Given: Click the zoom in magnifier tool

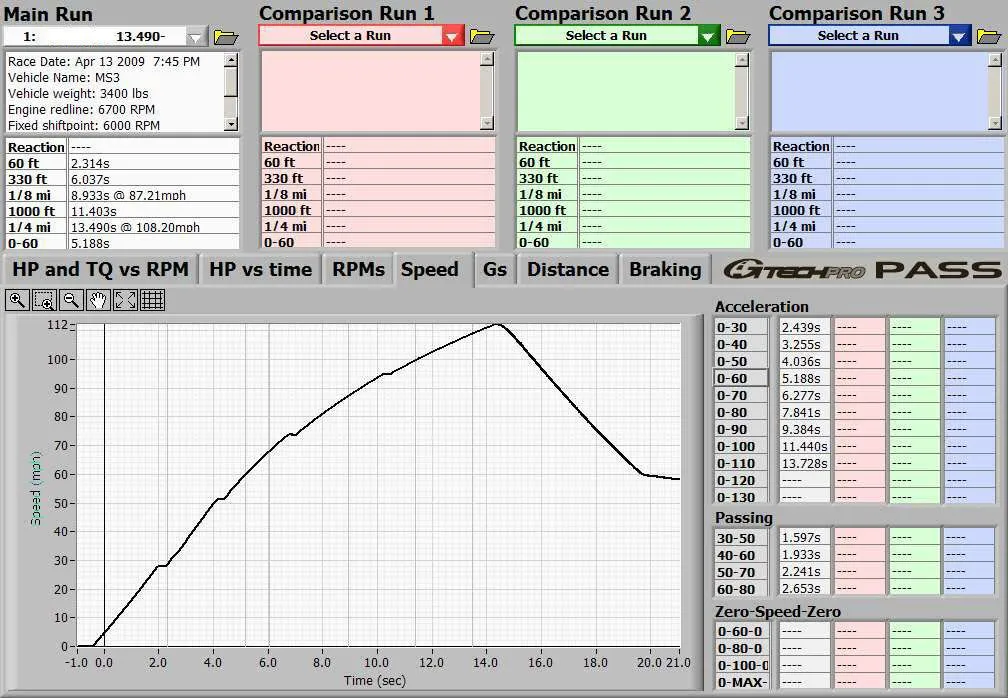Looking at the screenshot, I should point(18,299).
